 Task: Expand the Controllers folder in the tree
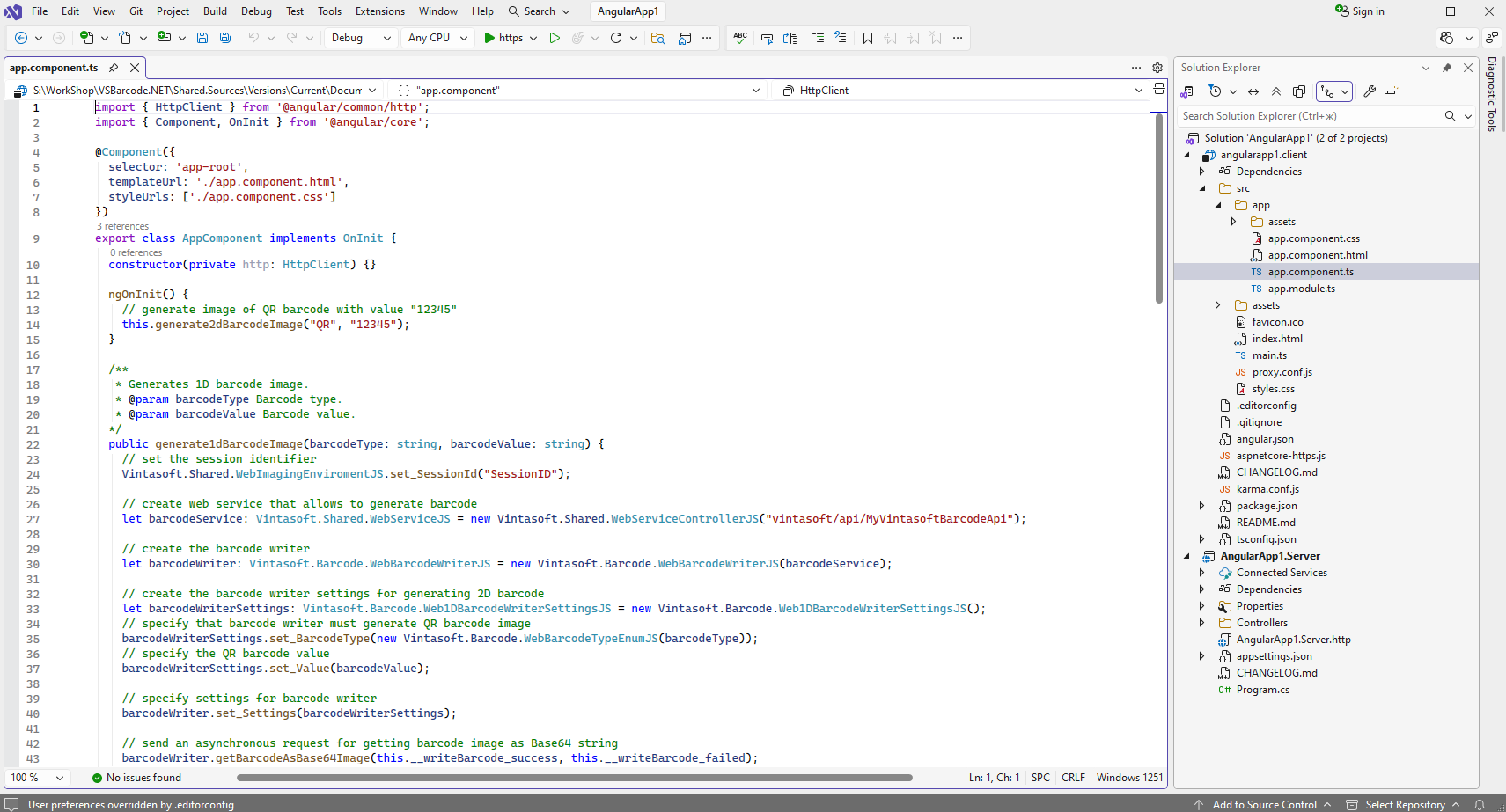1202,623
